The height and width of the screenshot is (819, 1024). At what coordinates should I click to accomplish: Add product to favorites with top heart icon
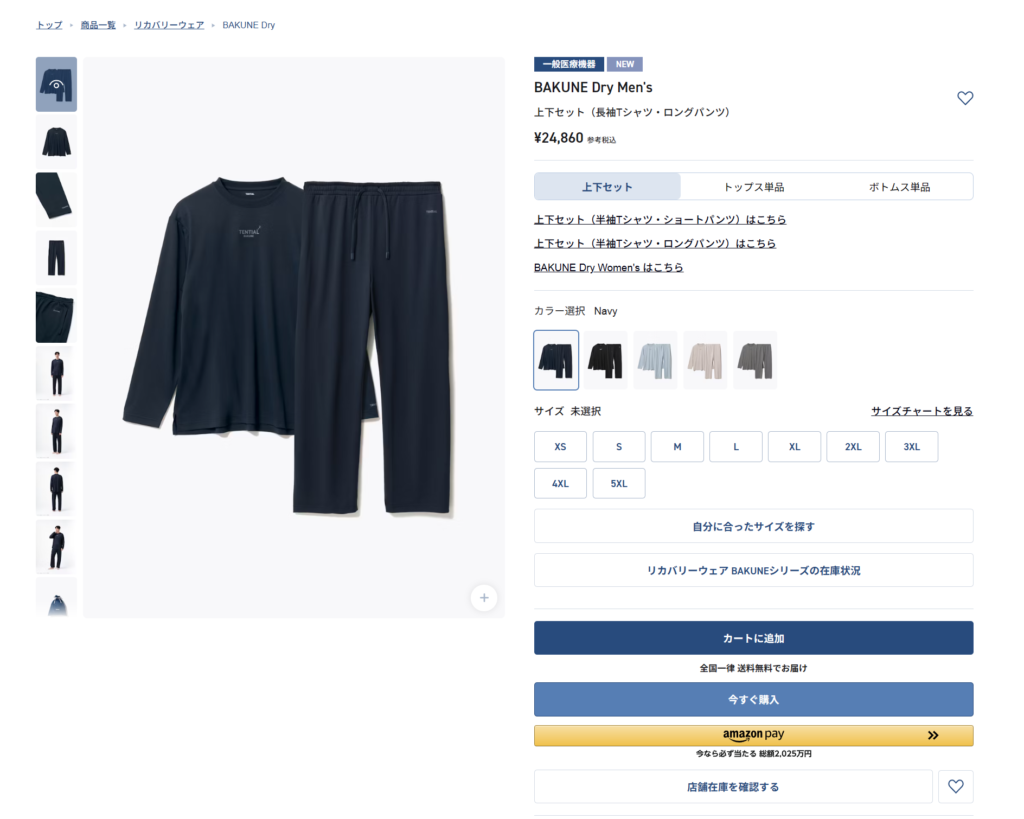point(965,98)
